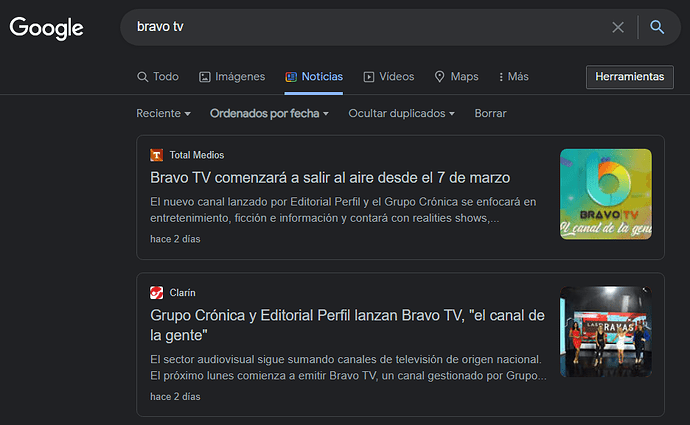Image resolution: width=690 pixels, height=425 pixels.
Task: Click the Total Medios favicon
Action: coord(157,155)
